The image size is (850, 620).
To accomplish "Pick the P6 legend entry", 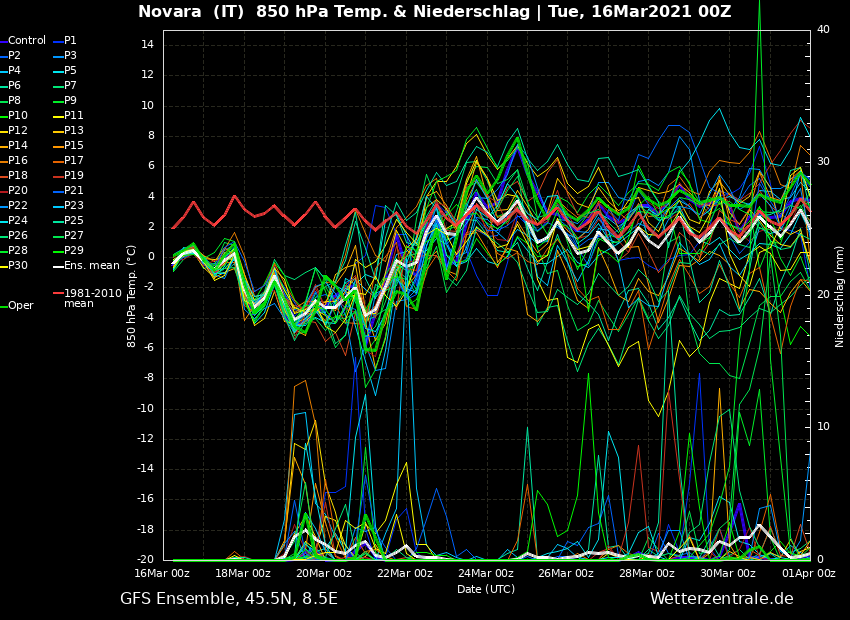I will coord(11,86).
